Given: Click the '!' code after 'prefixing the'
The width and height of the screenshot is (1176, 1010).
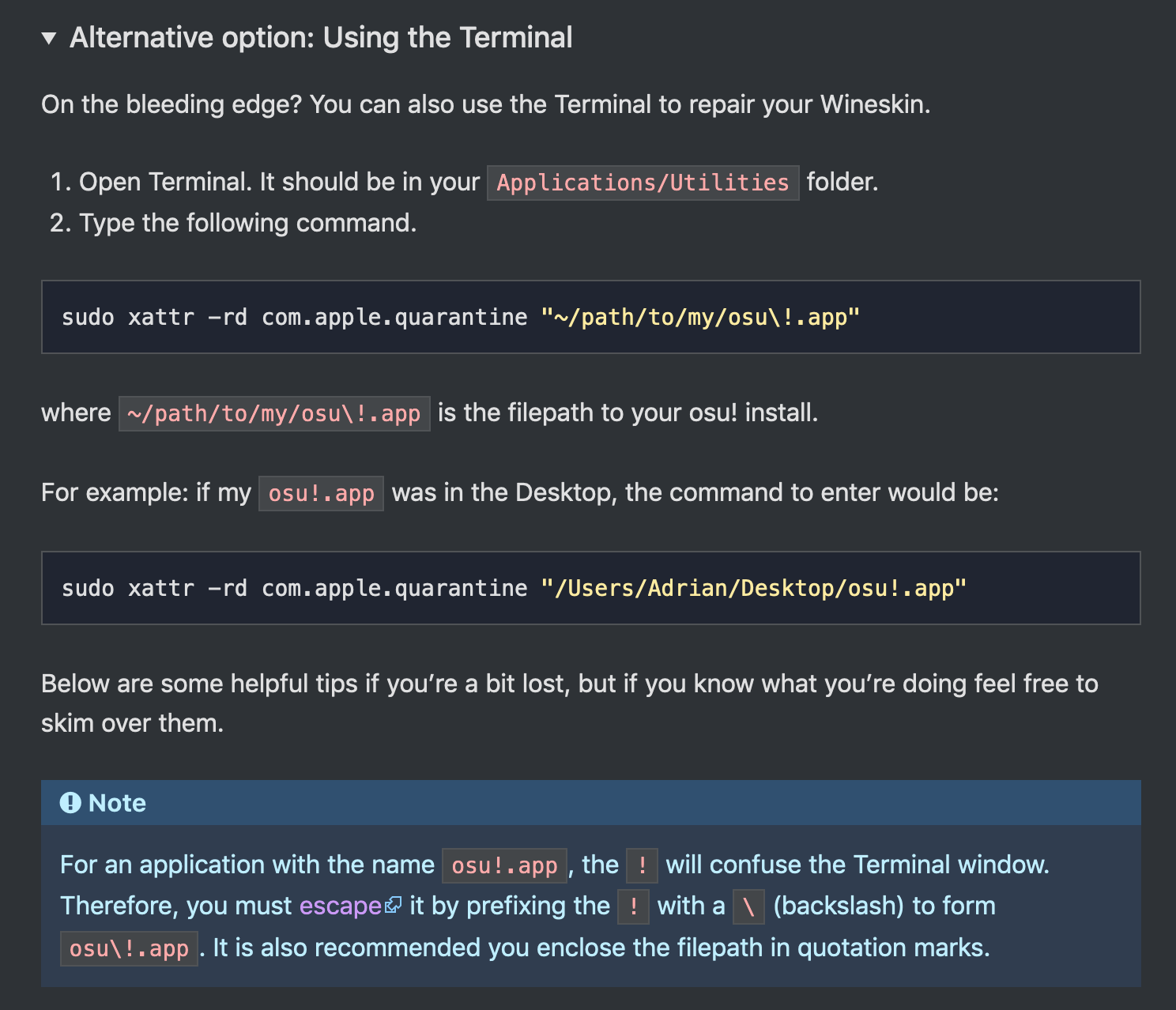Looking at the screenshot, I should point(633,906).
